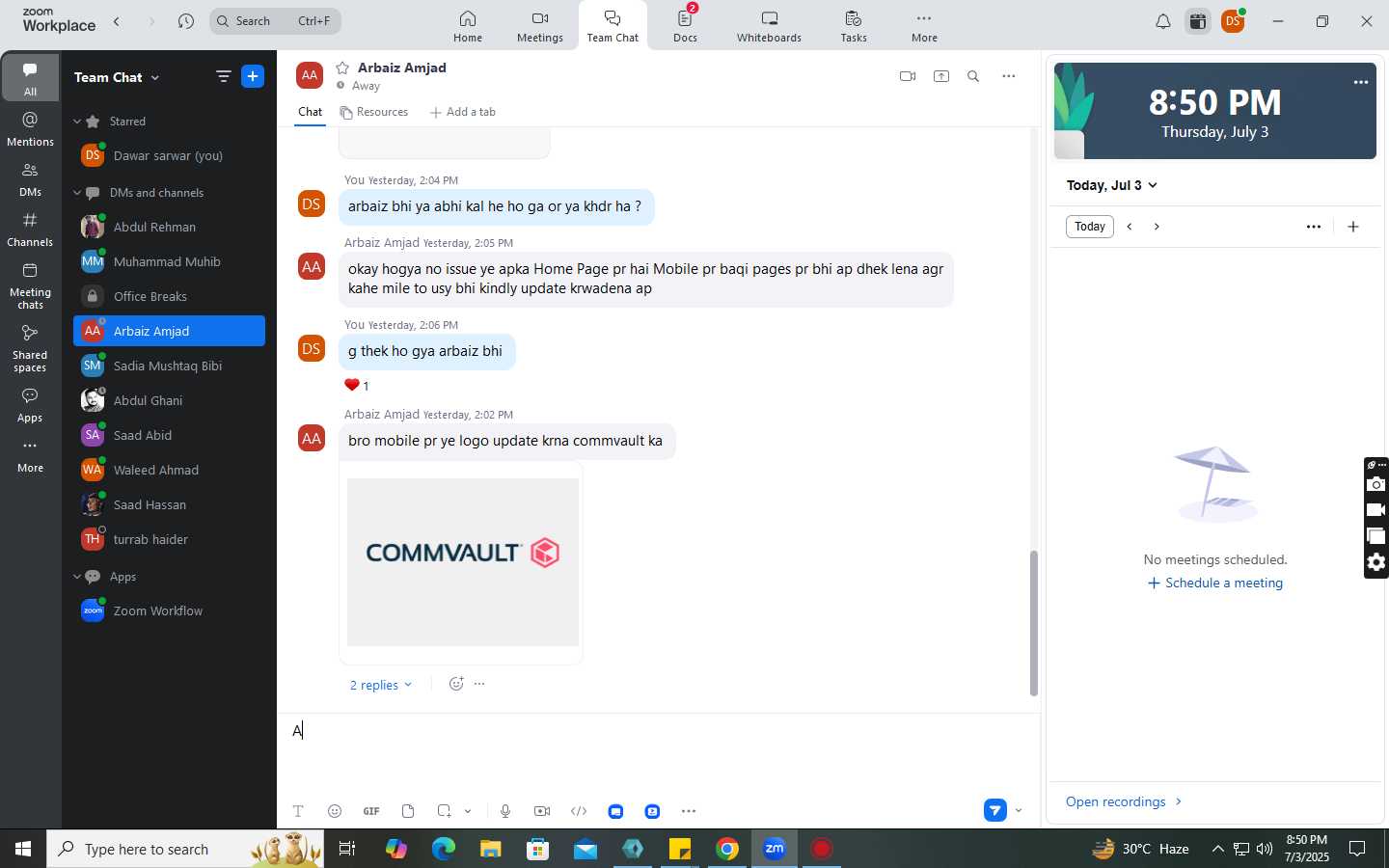Open Zoom Workflow app chat
This screenshot has height=868, width=1389.
click(169, 610)
